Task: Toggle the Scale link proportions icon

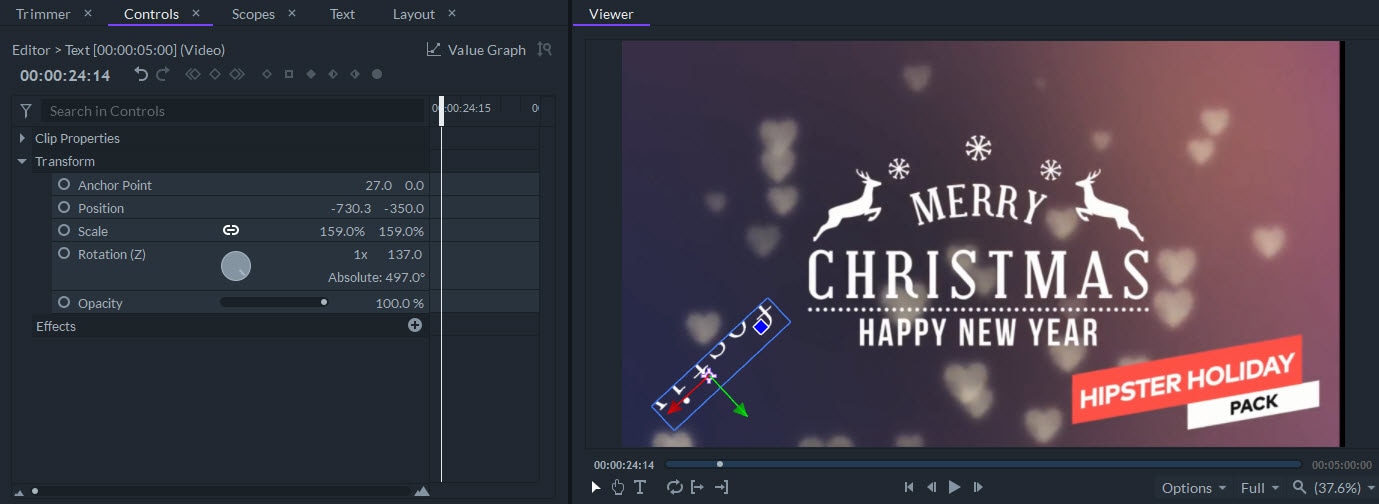Action: pos(231,230)
